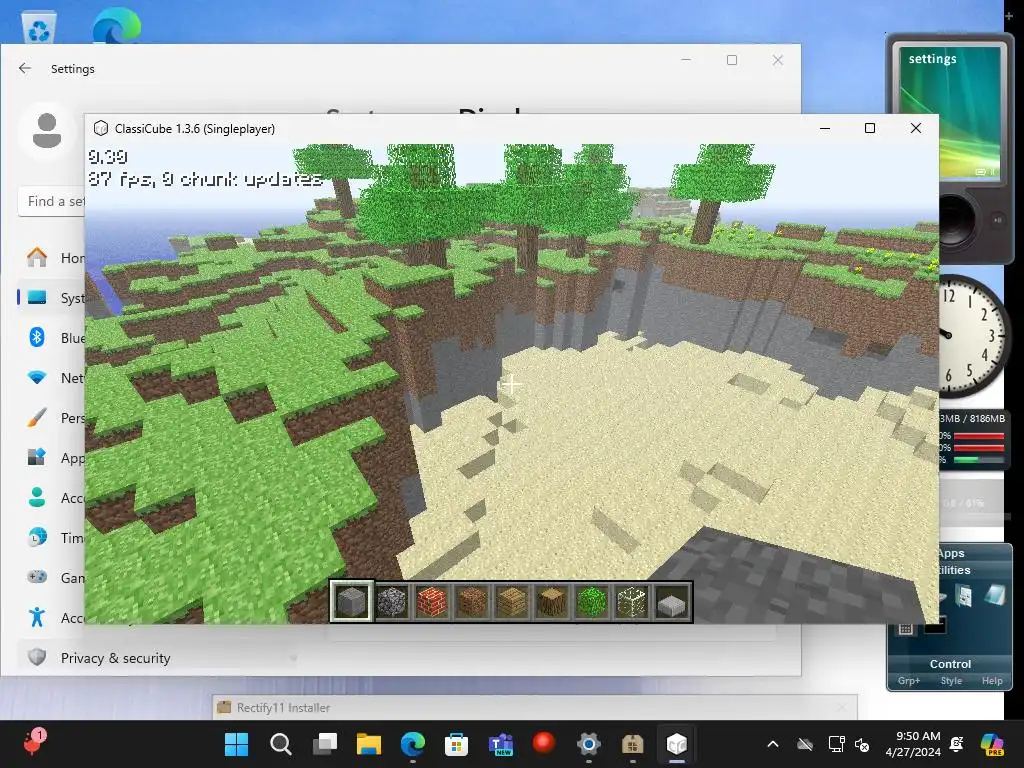Select the green leaves block in the hotbar
The height and width of the screenshot is (768, 1024).
[592, 601]
